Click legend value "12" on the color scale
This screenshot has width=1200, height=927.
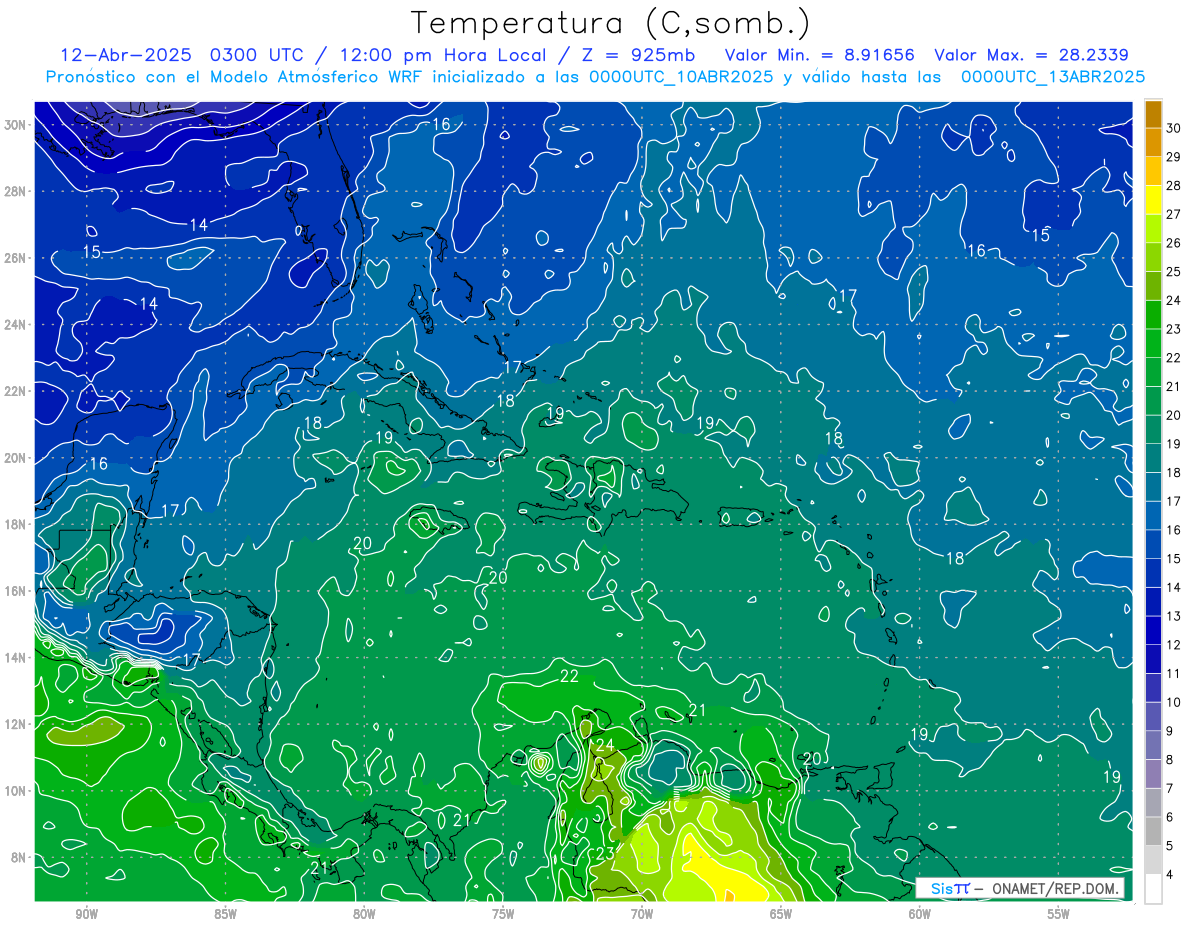1173,645
